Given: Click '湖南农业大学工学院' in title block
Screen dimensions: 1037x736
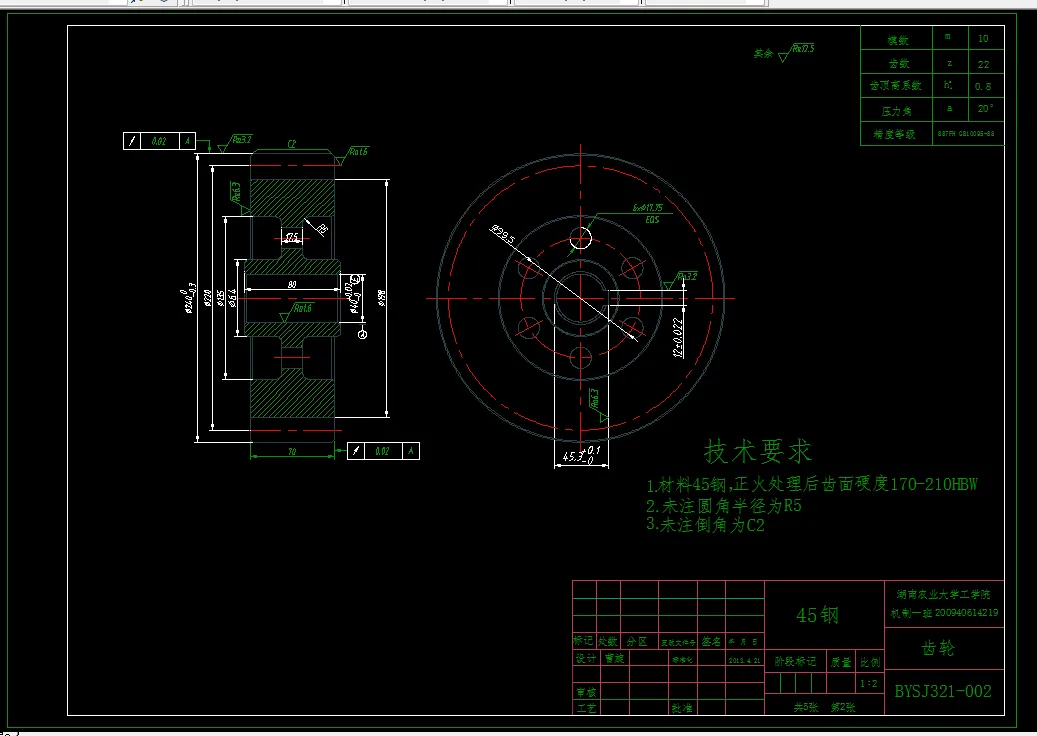Looking at the screenshot, I should point(944,594).
